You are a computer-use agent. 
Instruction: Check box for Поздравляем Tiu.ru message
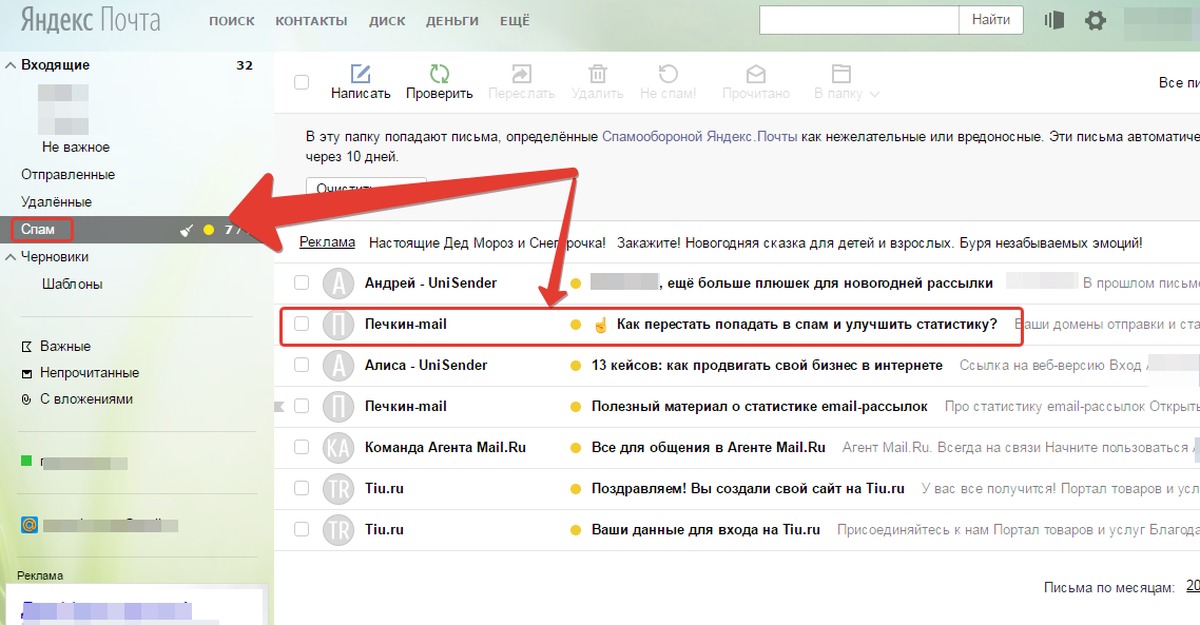tap(301, 488)
